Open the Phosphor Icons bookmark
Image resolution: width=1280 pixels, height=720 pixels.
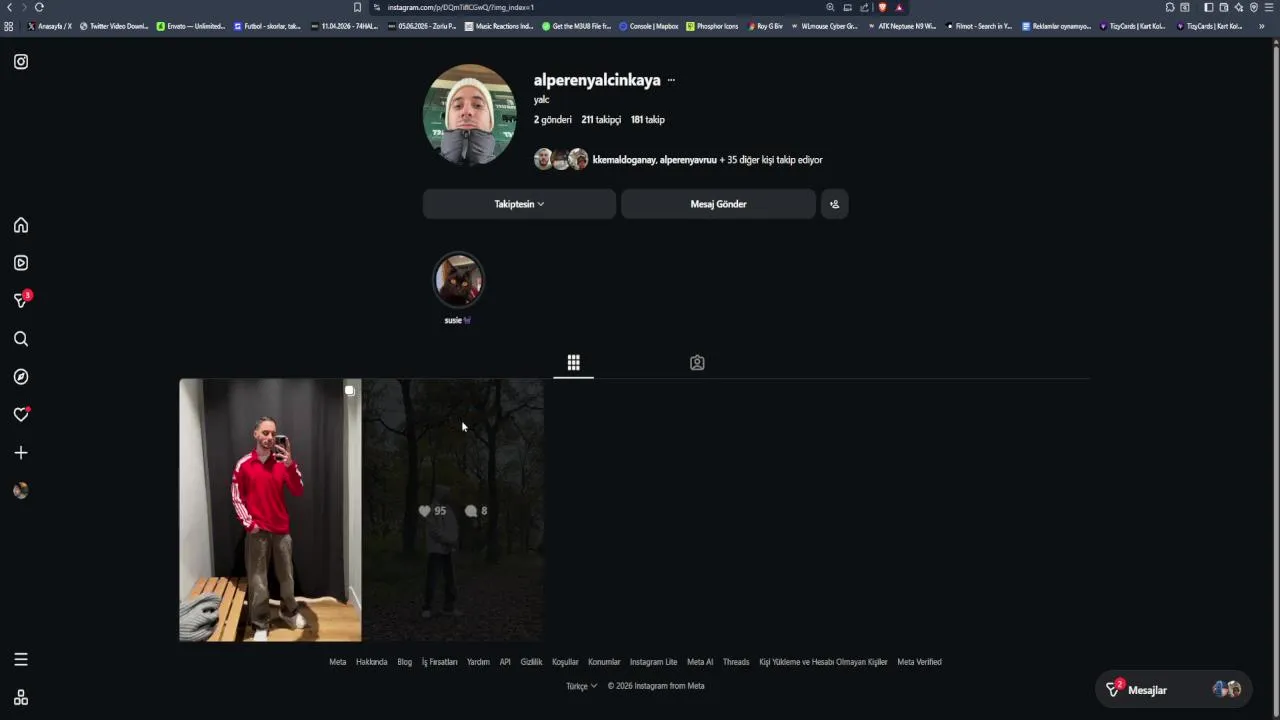tap(712, 26)
